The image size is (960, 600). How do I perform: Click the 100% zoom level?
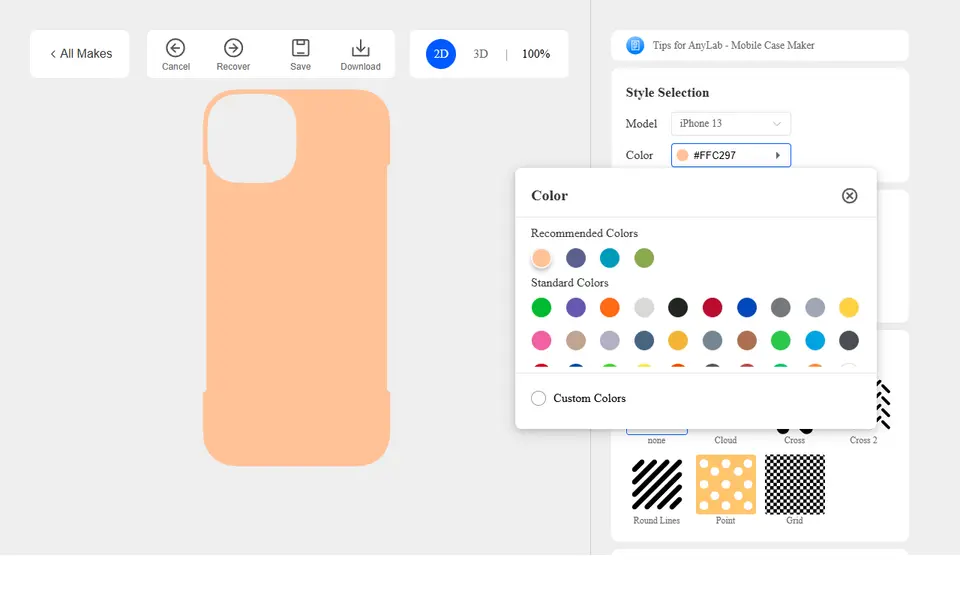pos(536,54)
